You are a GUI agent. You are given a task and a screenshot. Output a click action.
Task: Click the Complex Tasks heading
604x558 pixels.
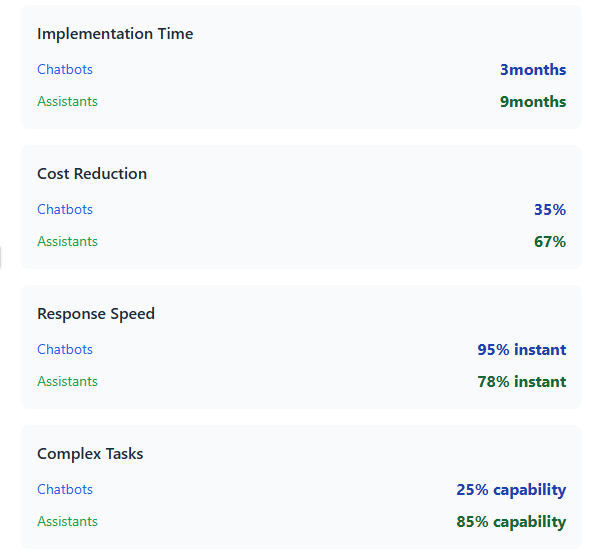tap(90, 453)
